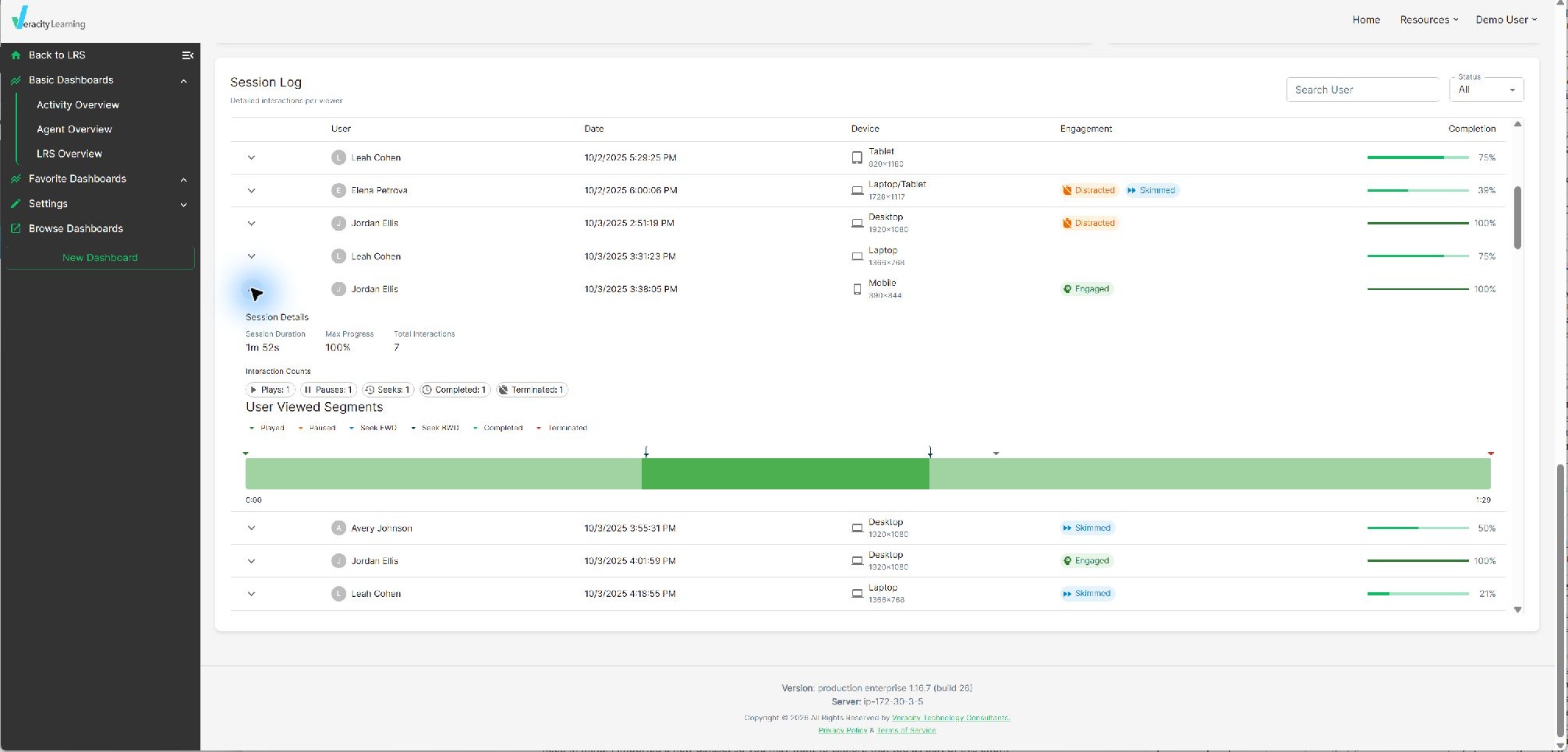Screen dimensions: 1568x752
Task: Click the Pauses: 1 chip
Action: [x=328, y=390]
